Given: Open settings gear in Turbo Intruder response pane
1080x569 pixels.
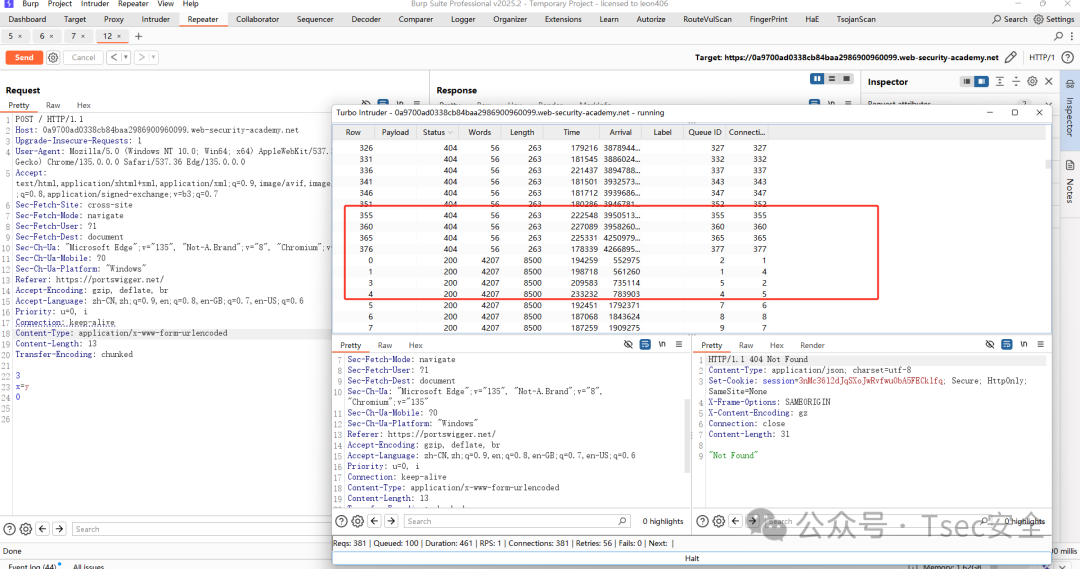Looking at the screenshot, I should (718, 521).
